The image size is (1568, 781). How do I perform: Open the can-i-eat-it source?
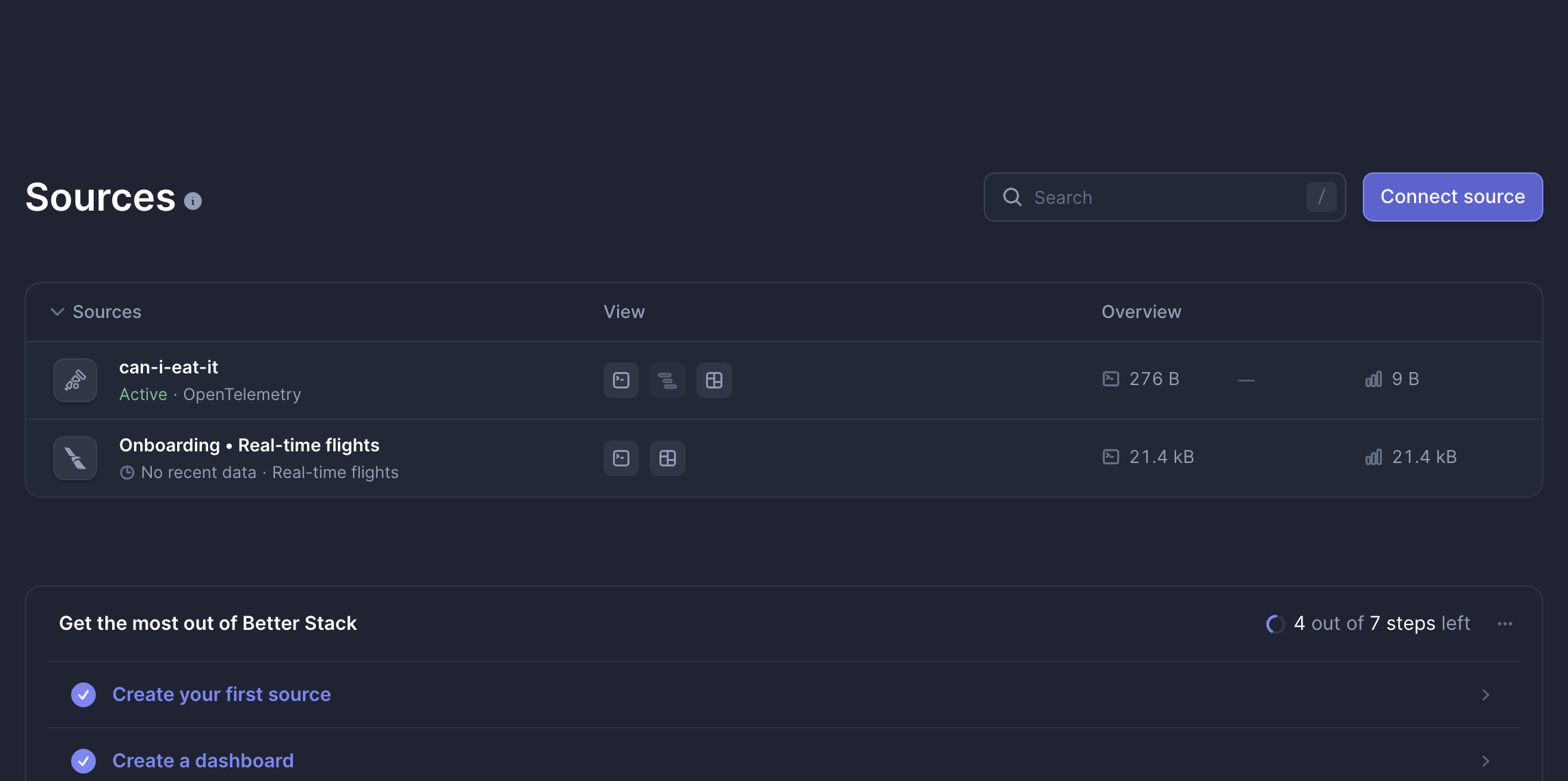[x=168, y=367]
